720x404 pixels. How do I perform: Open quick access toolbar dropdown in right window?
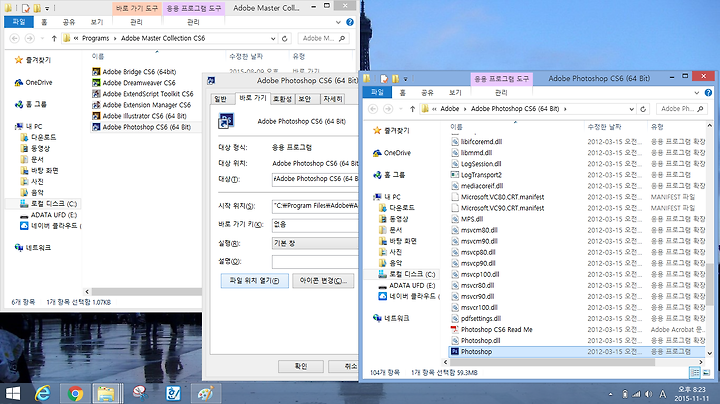[x=405, y=79]
